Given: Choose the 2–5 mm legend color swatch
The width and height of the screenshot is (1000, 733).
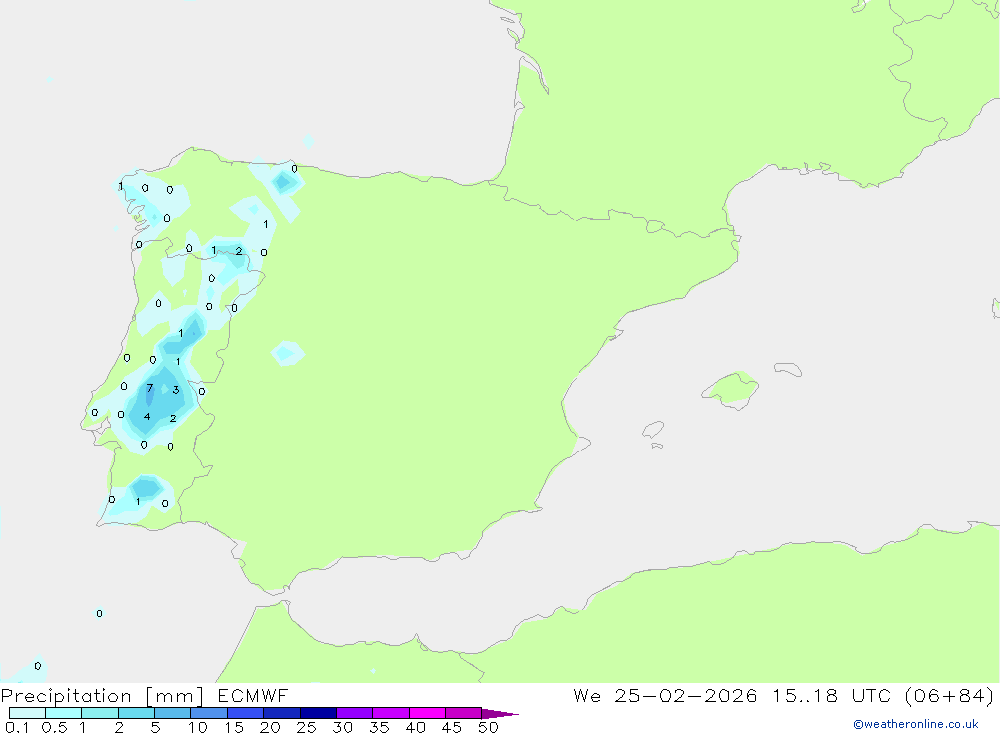Looking at the screenshot, I should click(x=136, y=713).
